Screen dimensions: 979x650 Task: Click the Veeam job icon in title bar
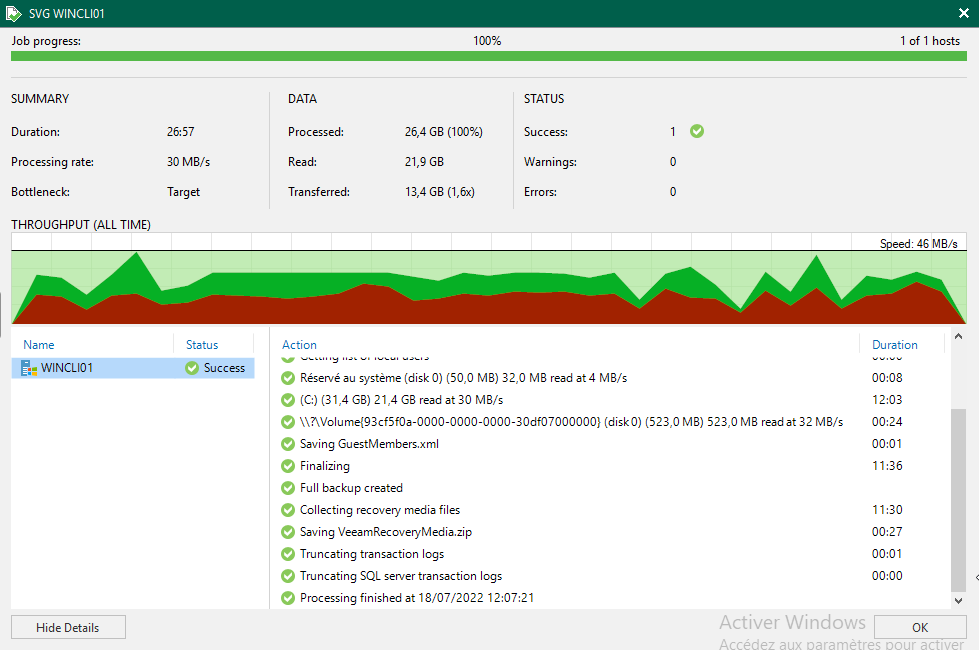pos(14,13)
